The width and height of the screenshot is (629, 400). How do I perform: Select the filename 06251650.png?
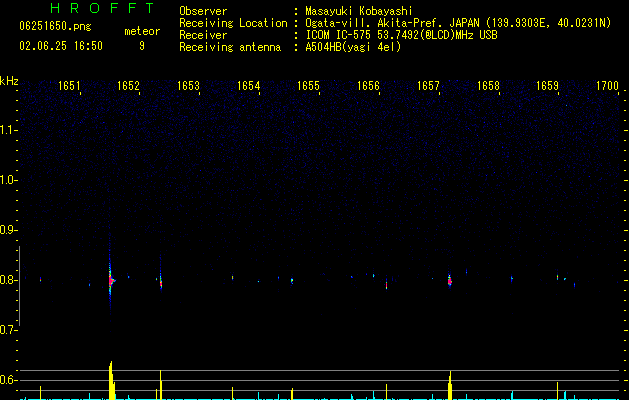tap(55, 26)
